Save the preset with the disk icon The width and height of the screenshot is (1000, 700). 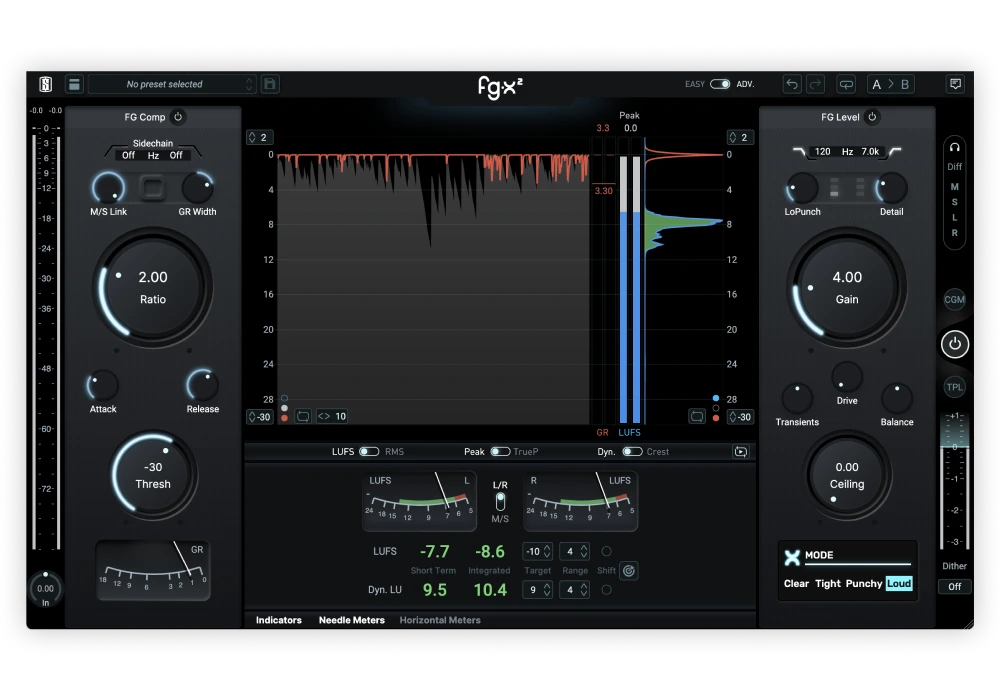270,84
